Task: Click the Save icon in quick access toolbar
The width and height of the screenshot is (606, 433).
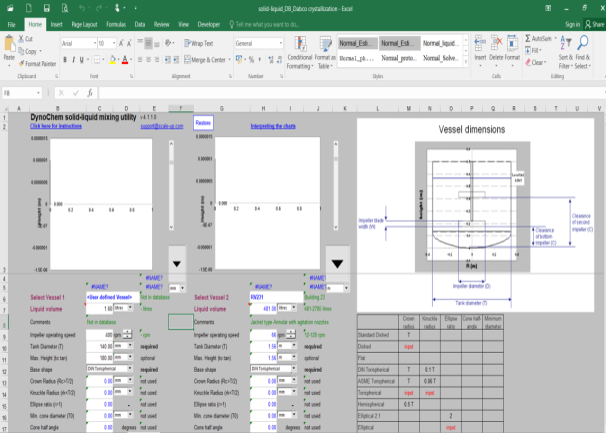Action: pos(46,8)
